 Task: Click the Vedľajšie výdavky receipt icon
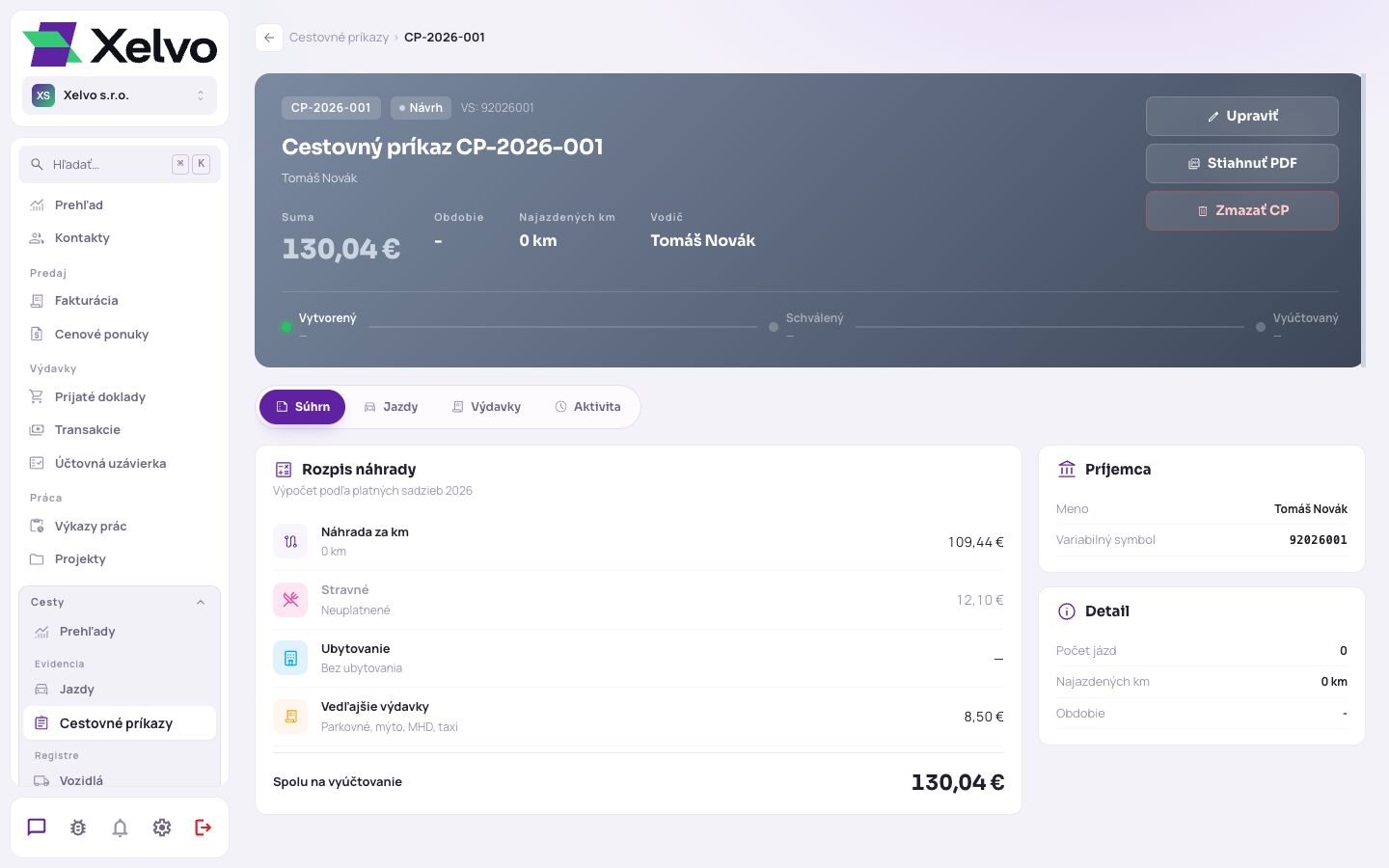(290, 717)
